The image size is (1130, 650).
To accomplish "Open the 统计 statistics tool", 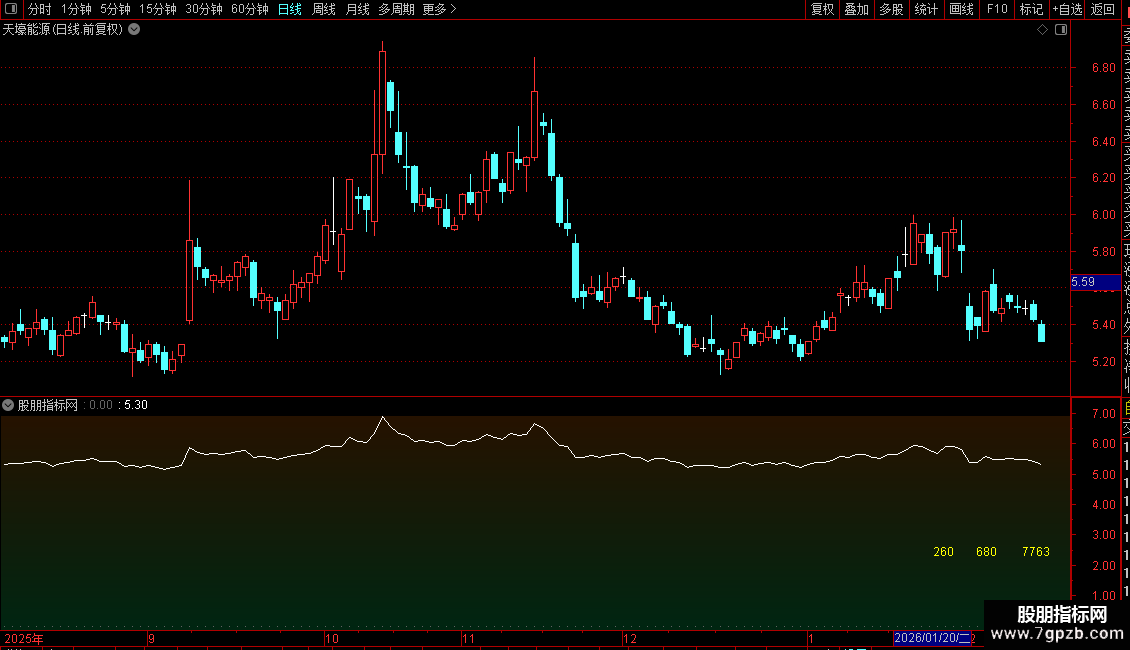I will tap(926, 9).
